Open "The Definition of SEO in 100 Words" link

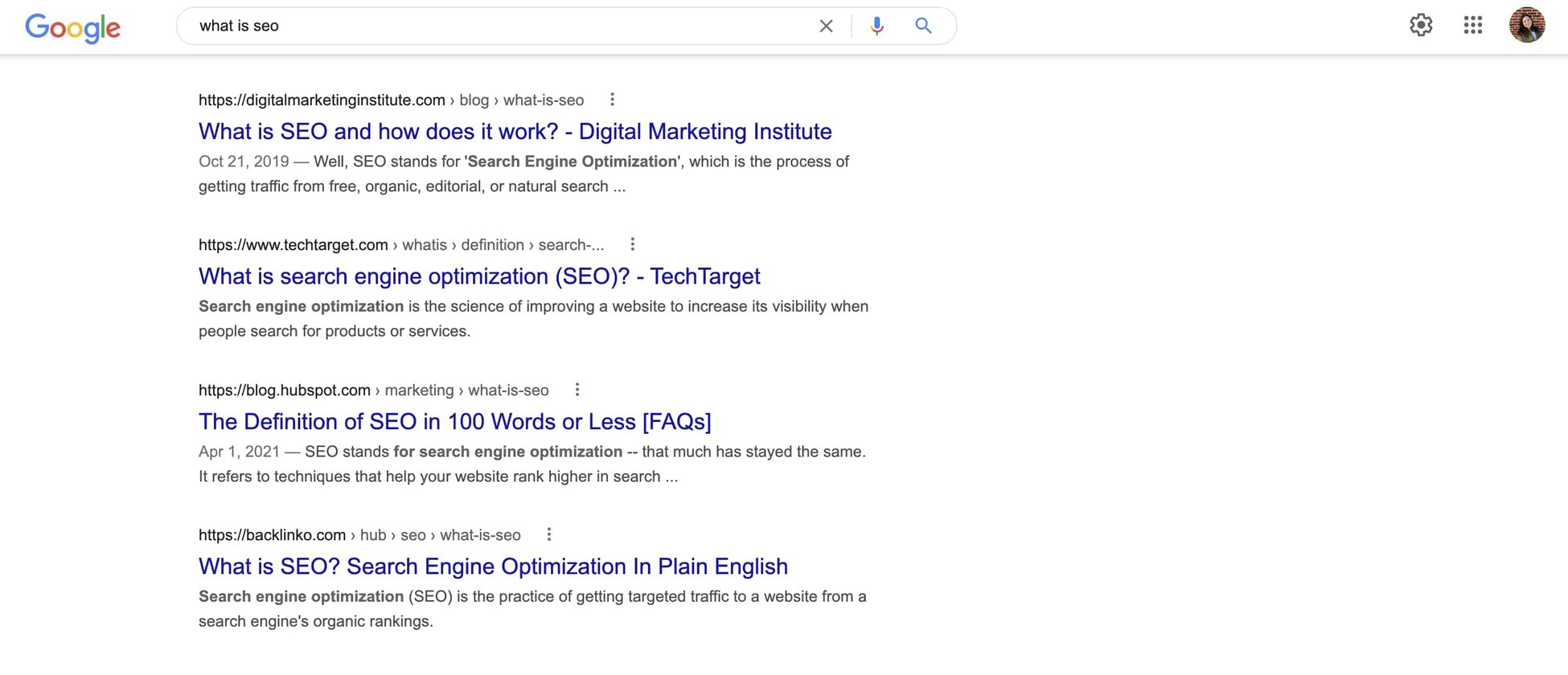tap(454, 422)
